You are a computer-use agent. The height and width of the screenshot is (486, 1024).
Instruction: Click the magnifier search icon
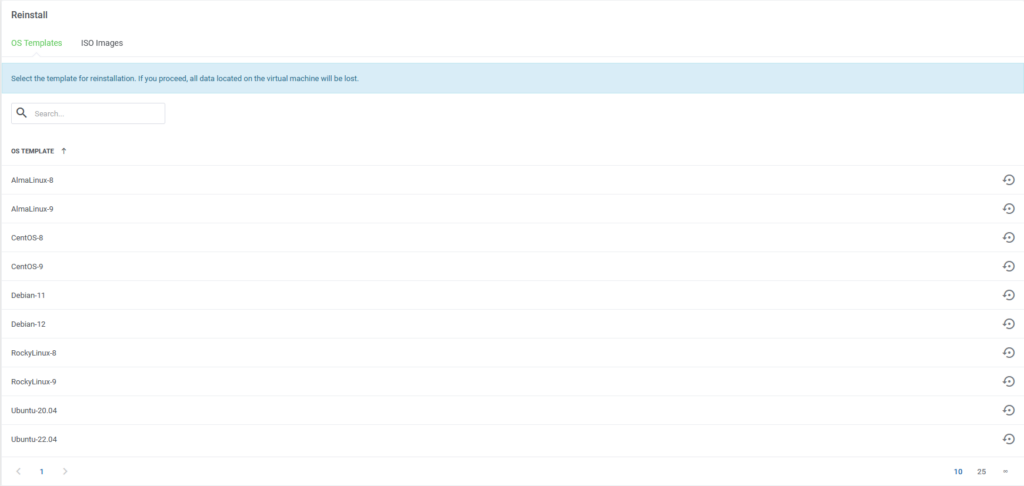[x=22, y=113]
